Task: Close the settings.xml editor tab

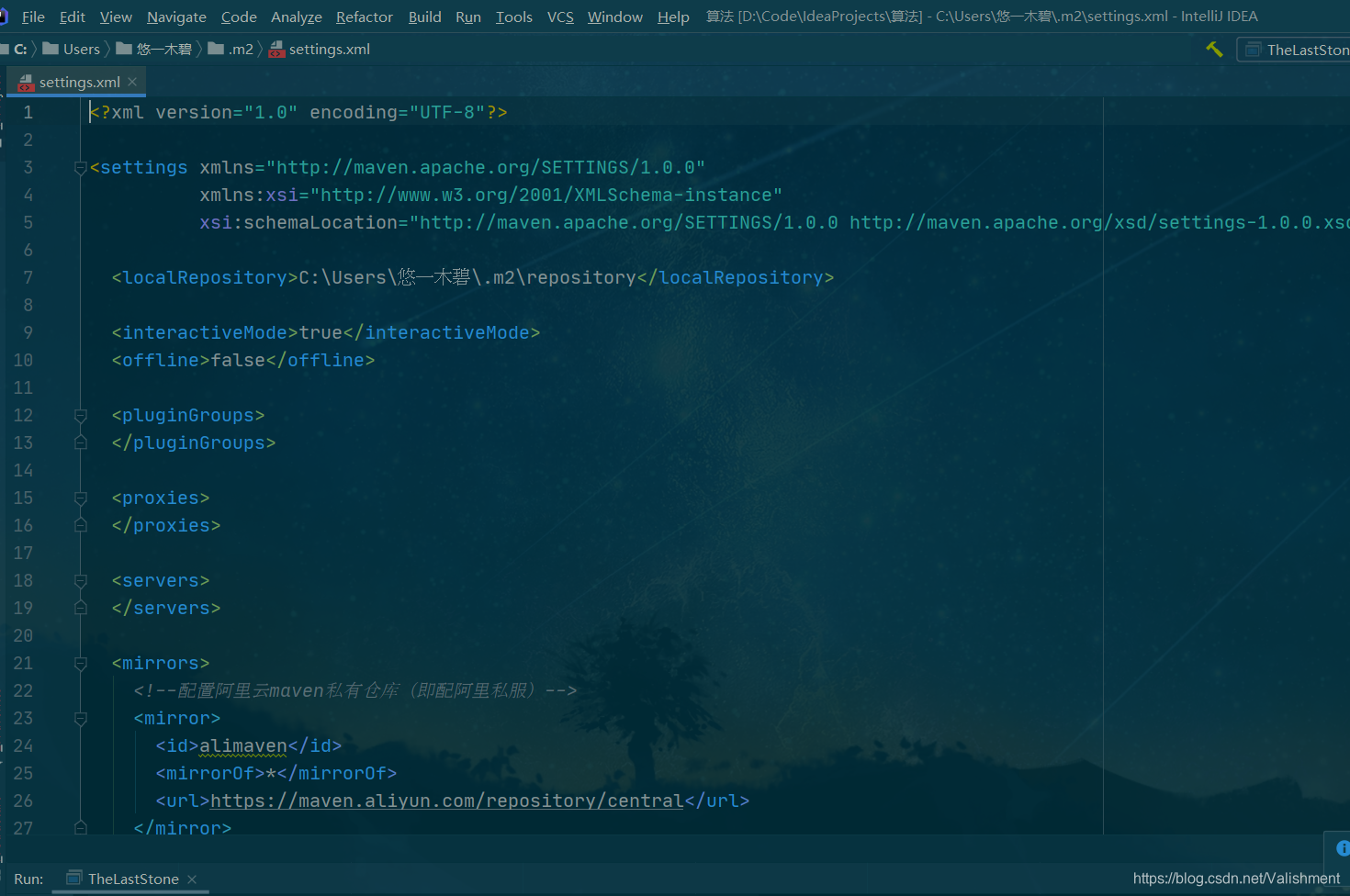Action: tap(132, 82)
